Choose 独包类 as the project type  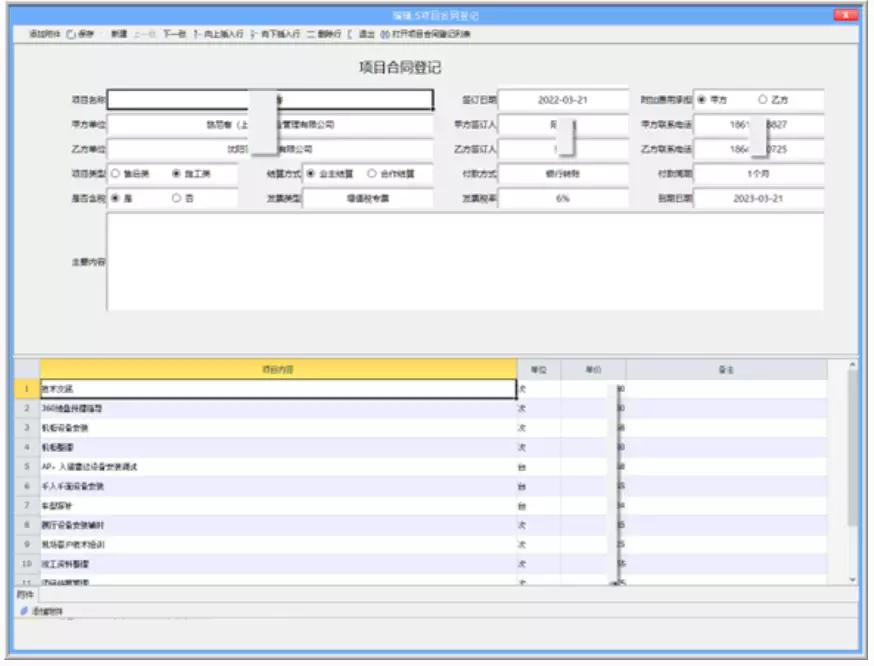point(116,173)
